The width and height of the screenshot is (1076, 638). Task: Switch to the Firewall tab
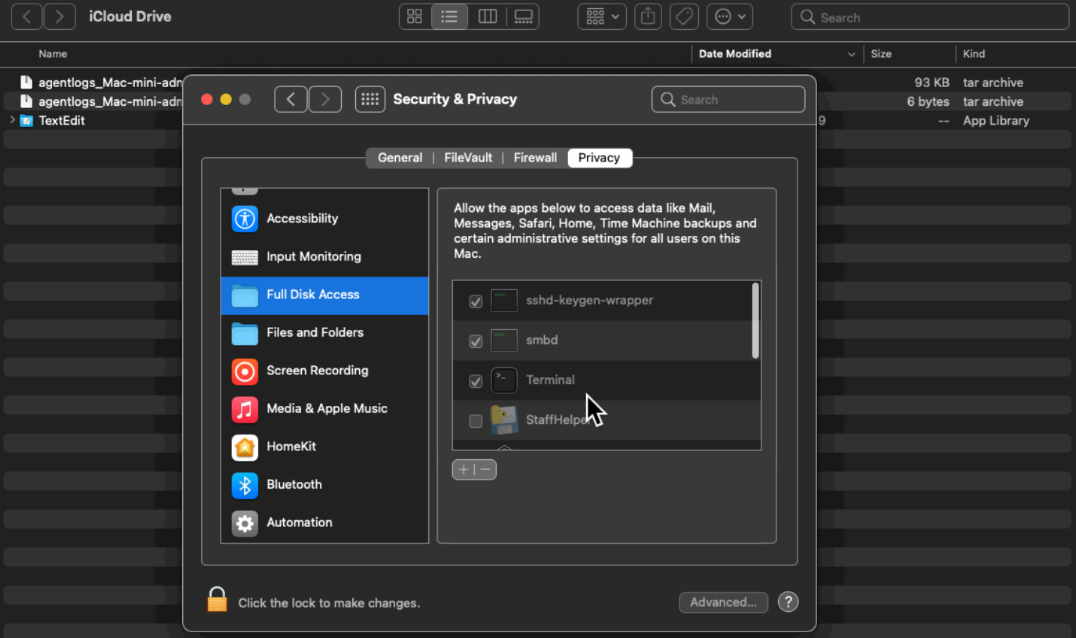point(535,158)
